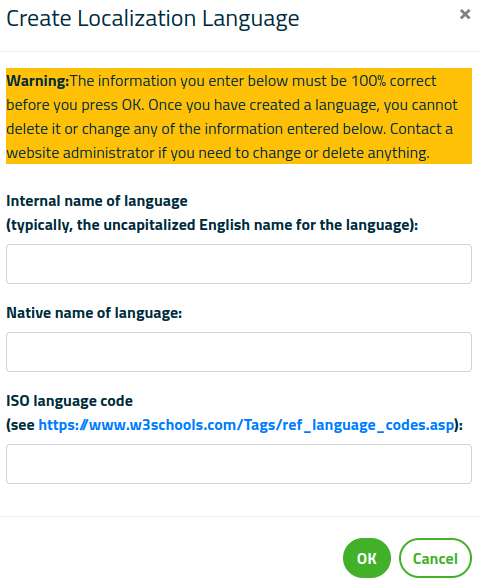This screenshot has width=481, height=588.
Task: Open the w3schools language codes link
Action: [x=246, y=425]
